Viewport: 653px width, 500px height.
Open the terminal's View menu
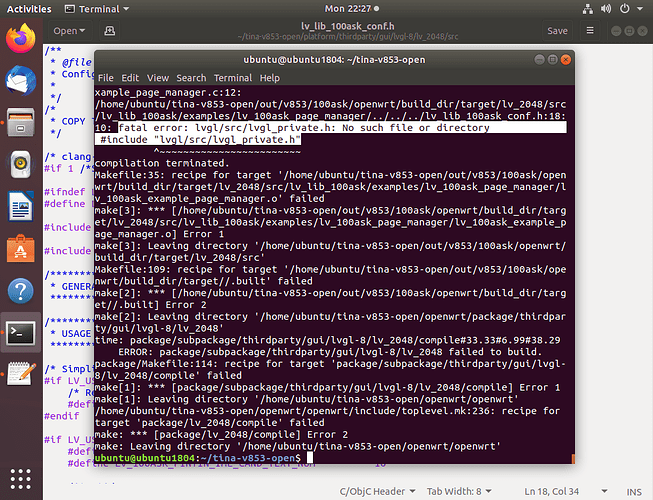[157, 78]
